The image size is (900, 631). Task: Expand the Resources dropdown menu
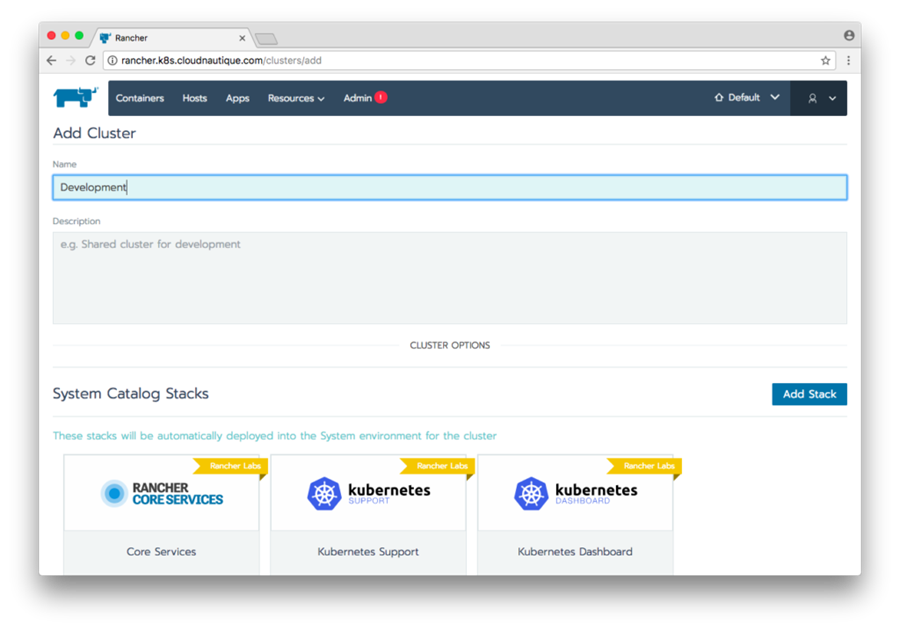296,98
